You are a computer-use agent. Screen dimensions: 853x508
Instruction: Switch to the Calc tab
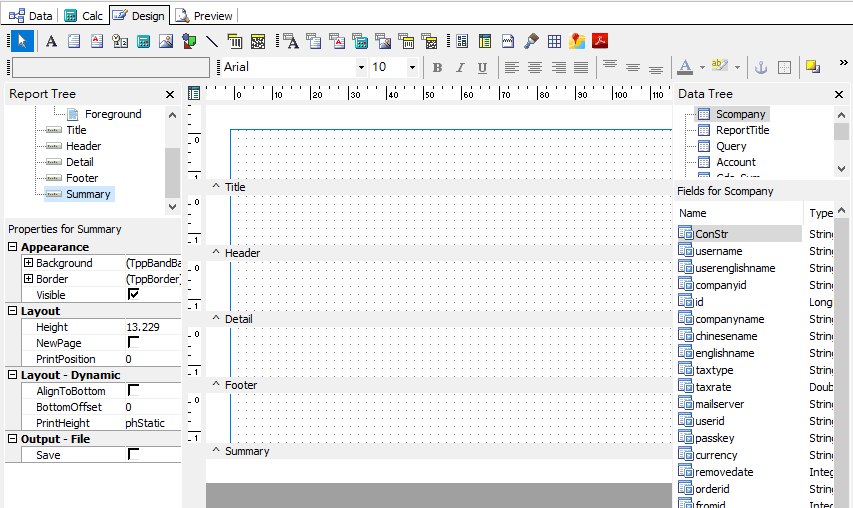[x=83, y=16]
